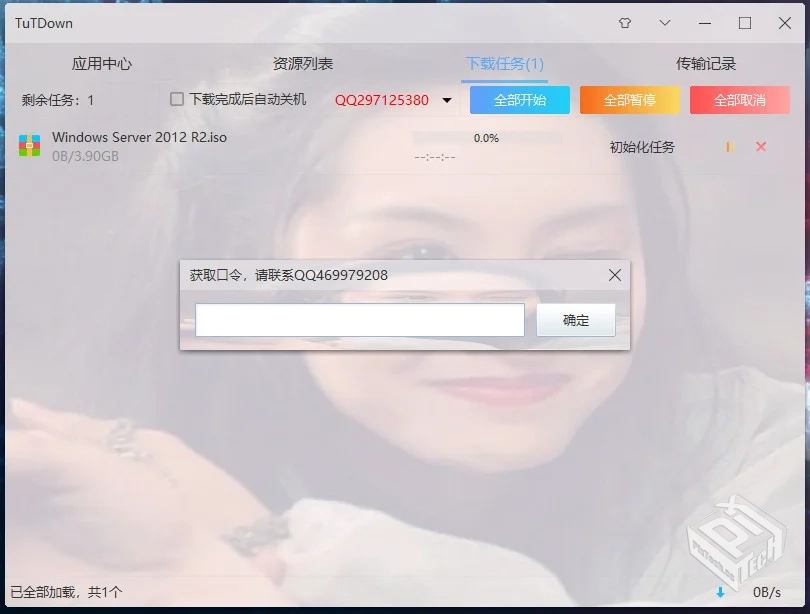
Task: Switch to the 传输记录 tab
Action: tap(707, 61)
